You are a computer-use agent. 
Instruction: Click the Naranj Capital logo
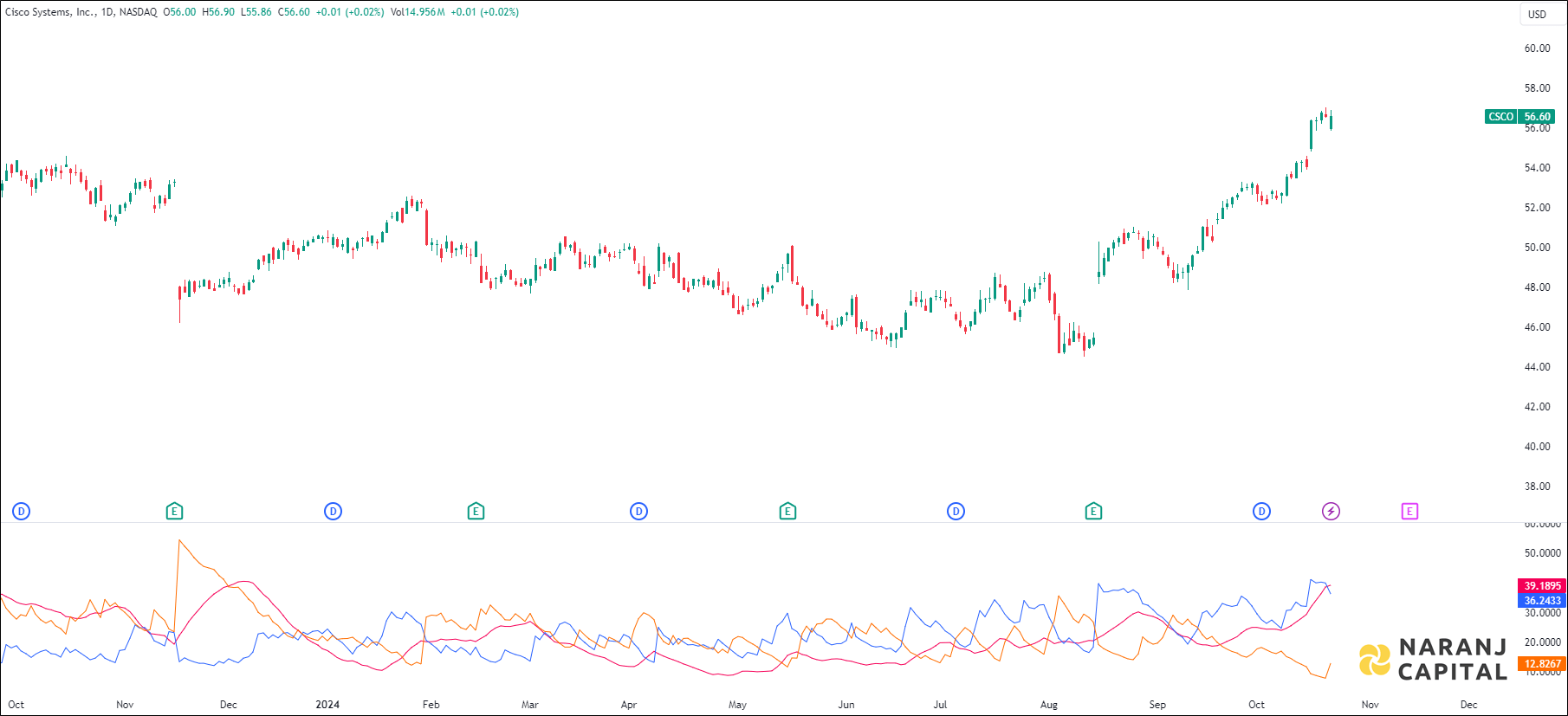(1434, 660)
